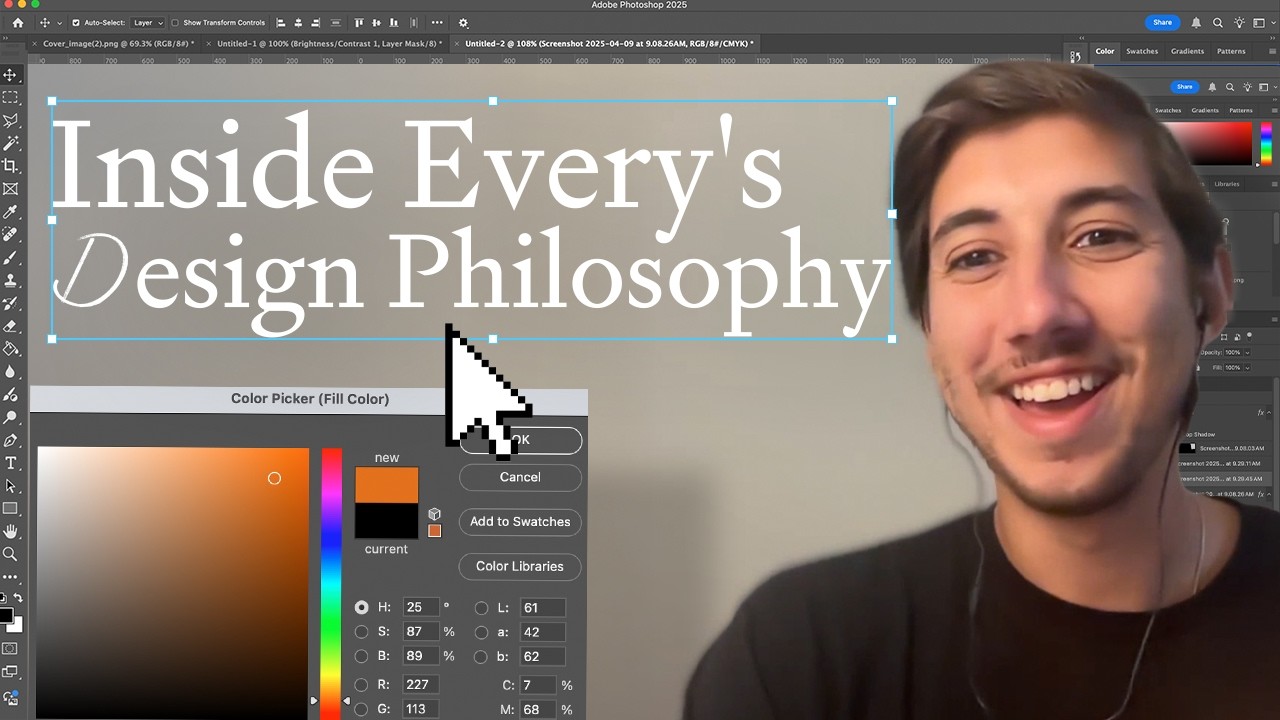This screenshot has width=1280, height=720.
Task: Click the Add to Swatches button
Action: (x=520, y=522)
